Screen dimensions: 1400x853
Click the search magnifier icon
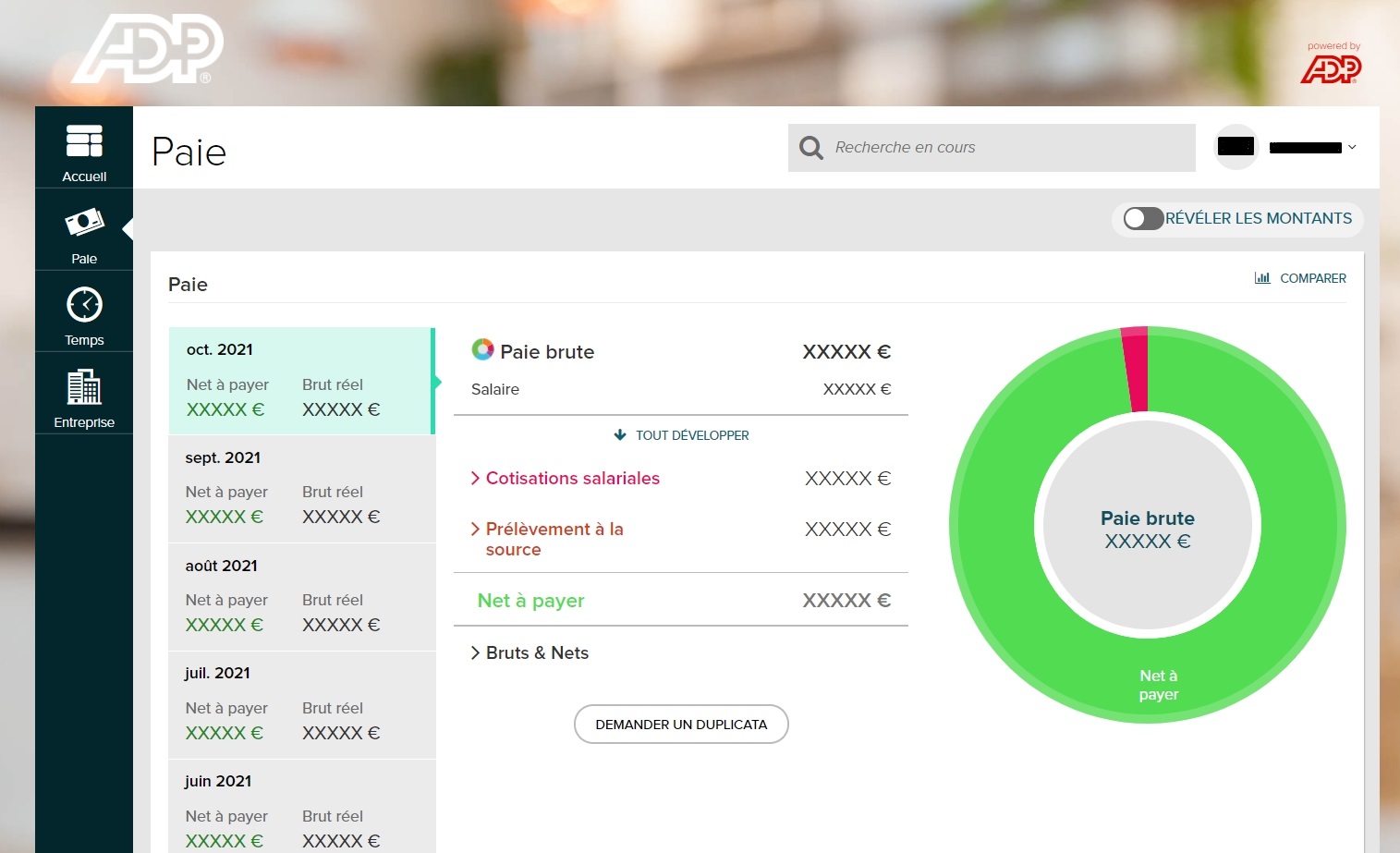[810, 147]
